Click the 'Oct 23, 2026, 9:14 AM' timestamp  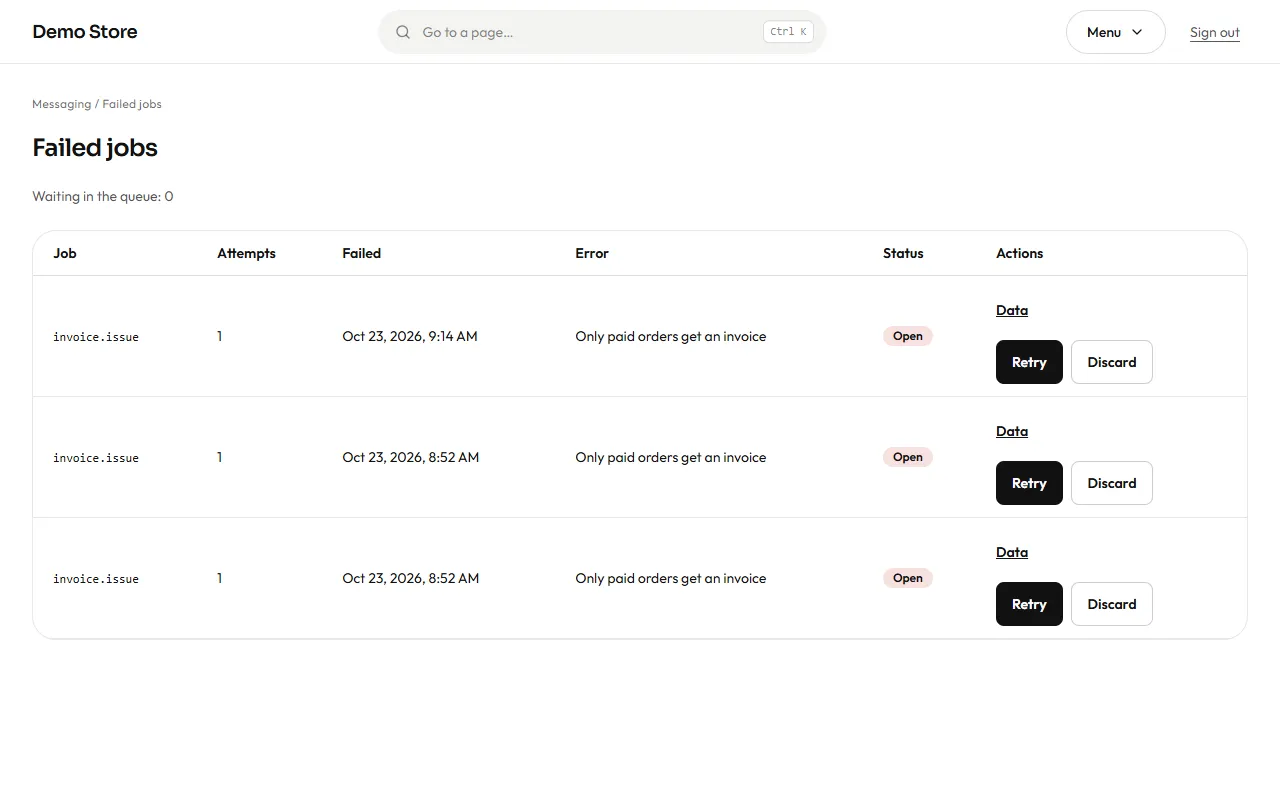pyautogui.click(x=410, y=336)
